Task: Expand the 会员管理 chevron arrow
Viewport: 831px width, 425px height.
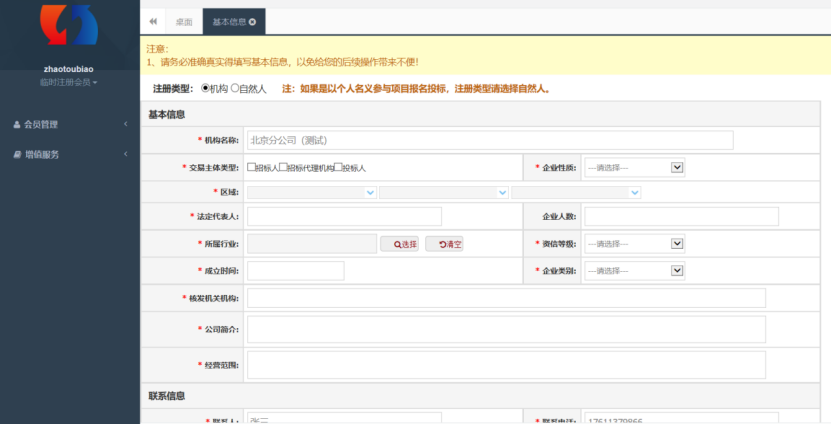Action: click(125, 124)
